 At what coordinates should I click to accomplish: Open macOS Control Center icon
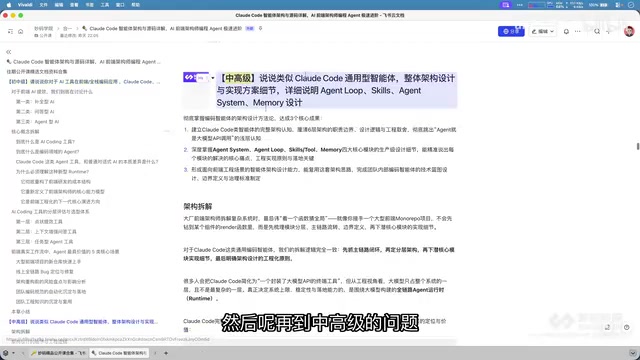tap(619, 5)
